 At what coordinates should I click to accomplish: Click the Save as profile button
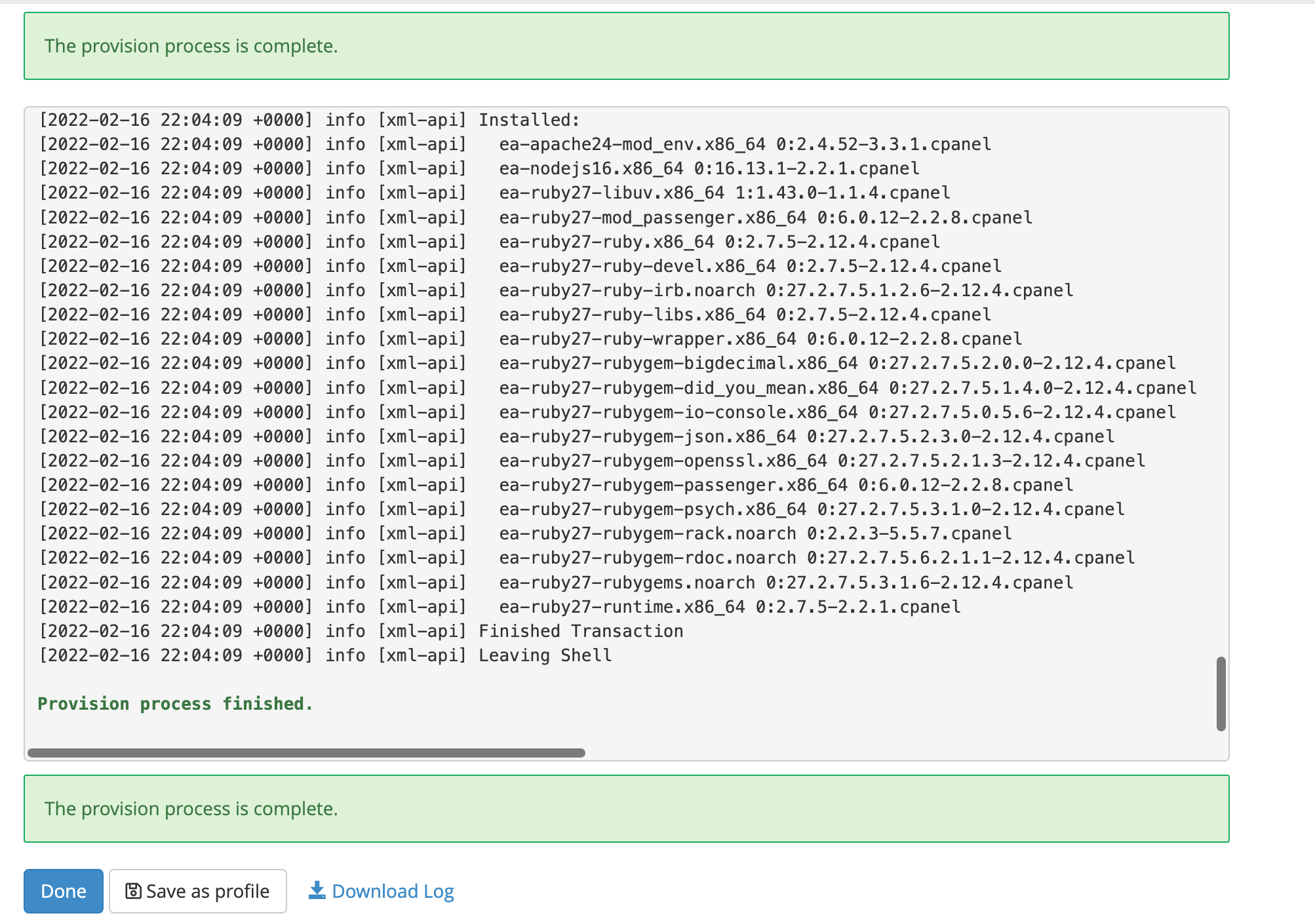pyautogui.click(x=198, y=891)
